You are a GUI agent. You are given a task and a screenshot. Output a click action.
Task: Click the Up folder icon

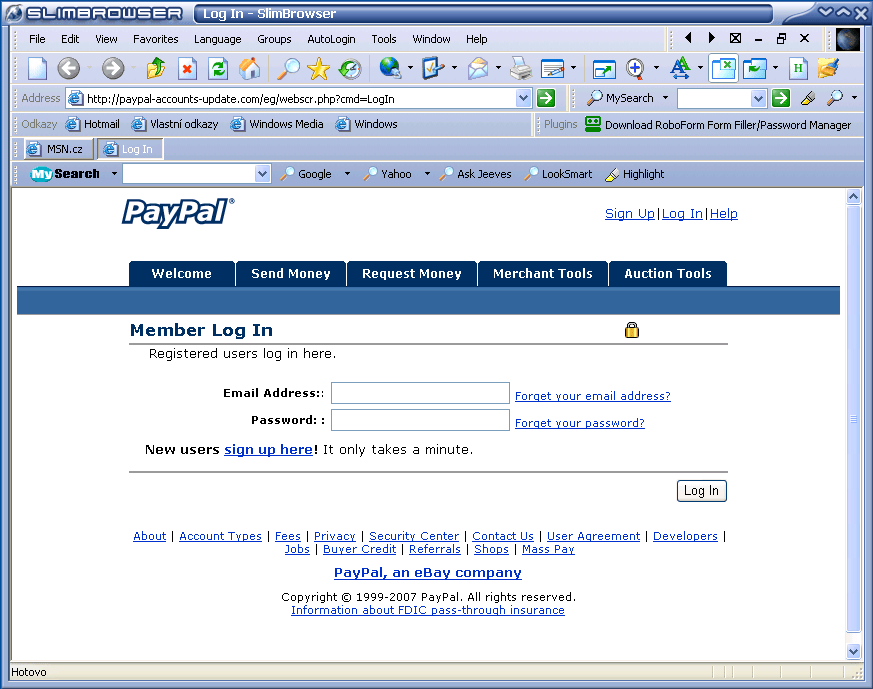(156, 68)
